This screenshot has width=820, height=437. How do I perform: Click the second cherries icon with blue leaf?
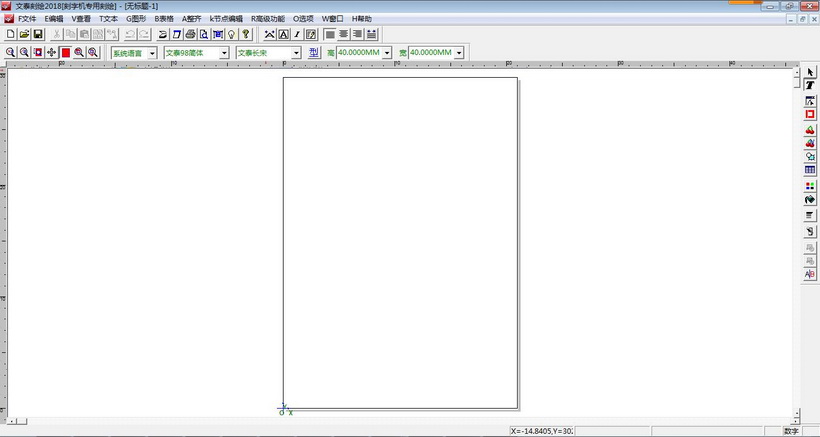[810, 143]
